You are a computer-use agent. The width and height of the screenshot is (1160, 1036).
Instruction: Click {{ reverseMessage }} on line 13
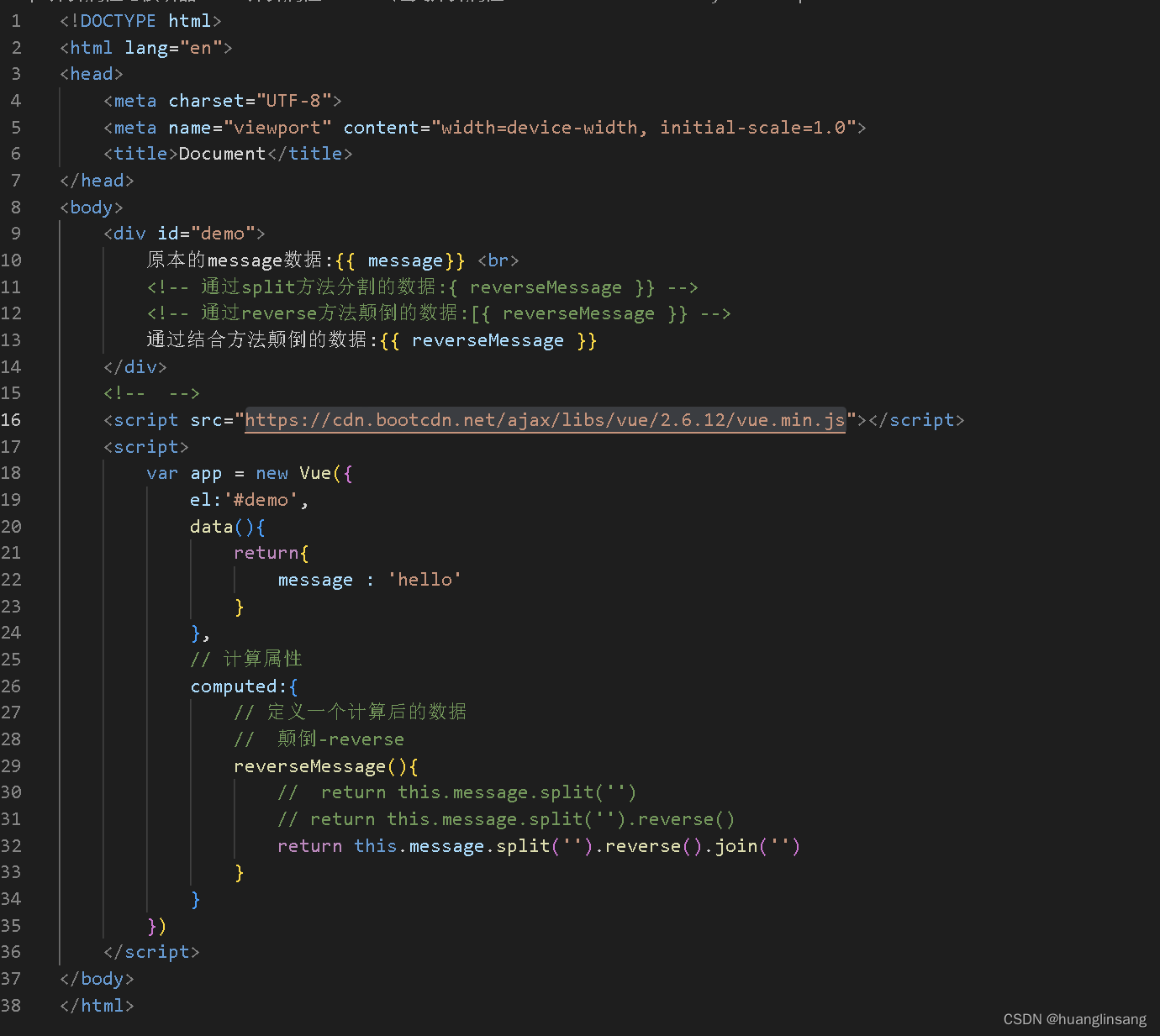coord(488,340)
